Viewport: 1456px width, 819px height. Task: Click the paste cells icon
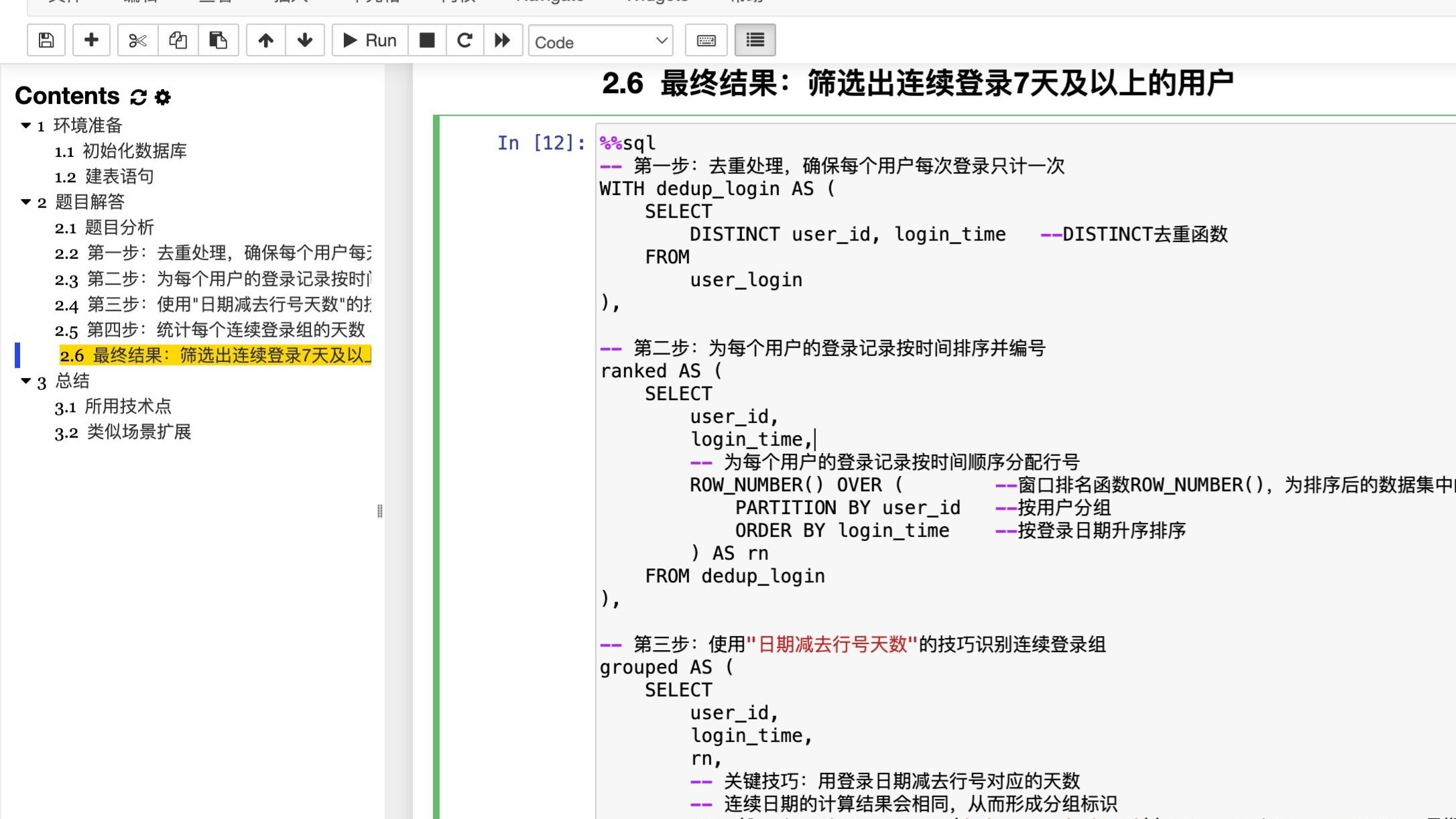click(218, 40)
